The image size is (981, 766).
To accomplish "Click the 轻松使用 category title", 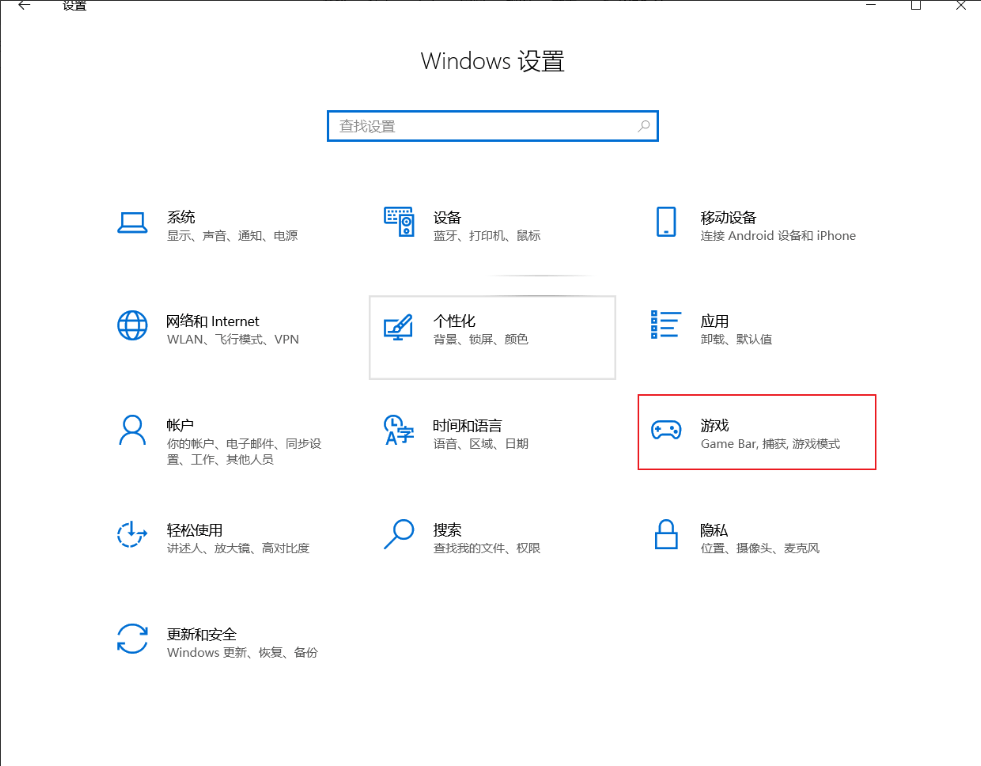I will (x=195, y=529).
